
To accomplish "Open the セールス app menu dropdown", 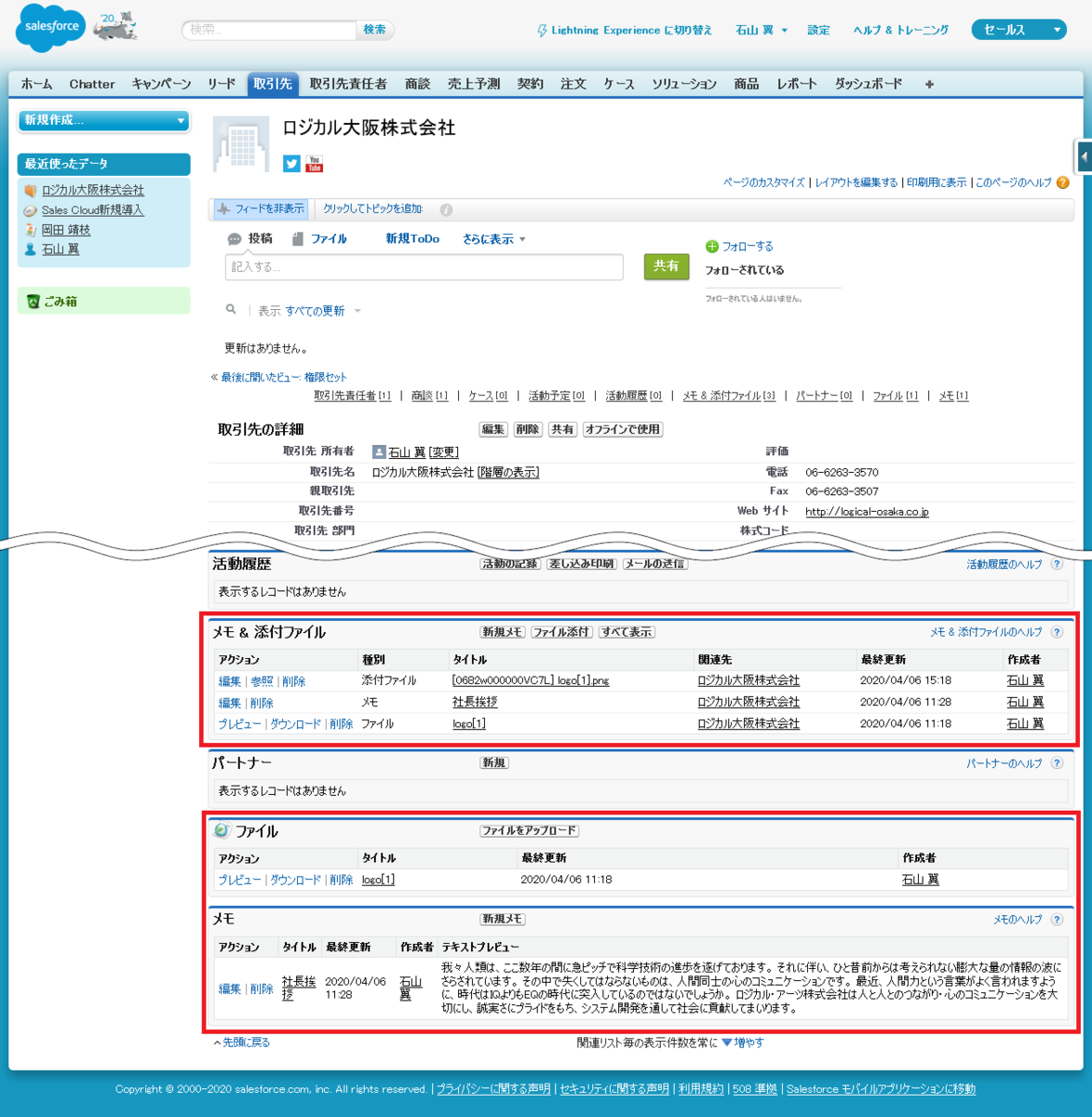I will click(x=1018, y=30).
